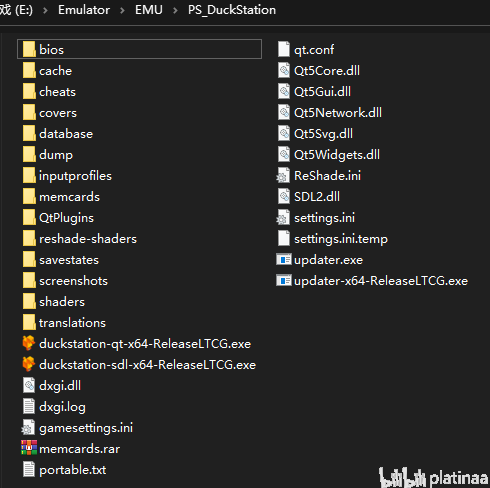Click the screenshots folder icon
The image size is (490, 488).
click(29, 281)
